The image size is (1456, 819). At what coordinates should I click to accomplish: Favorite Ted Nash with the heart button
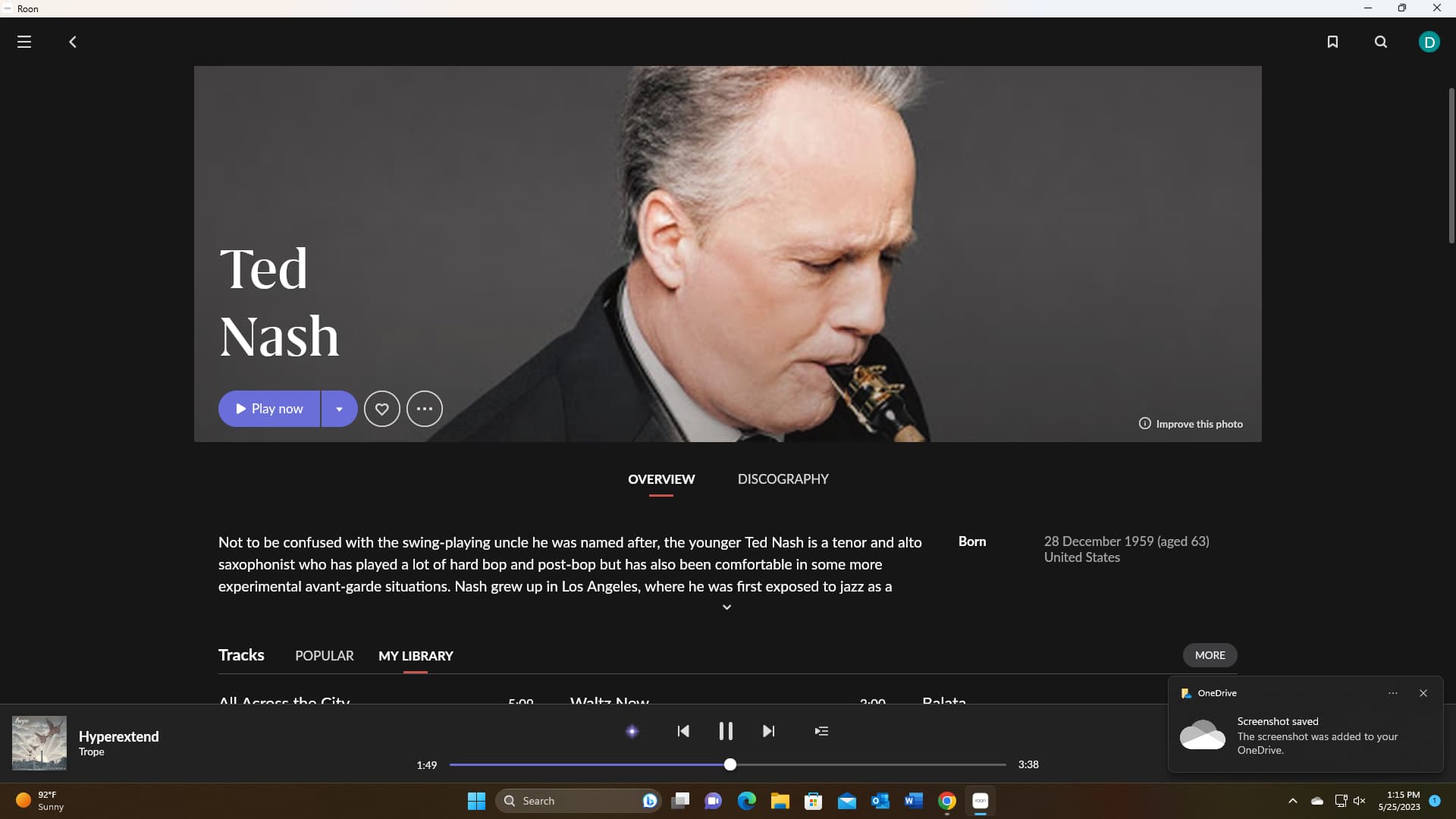tap(381, 409)
